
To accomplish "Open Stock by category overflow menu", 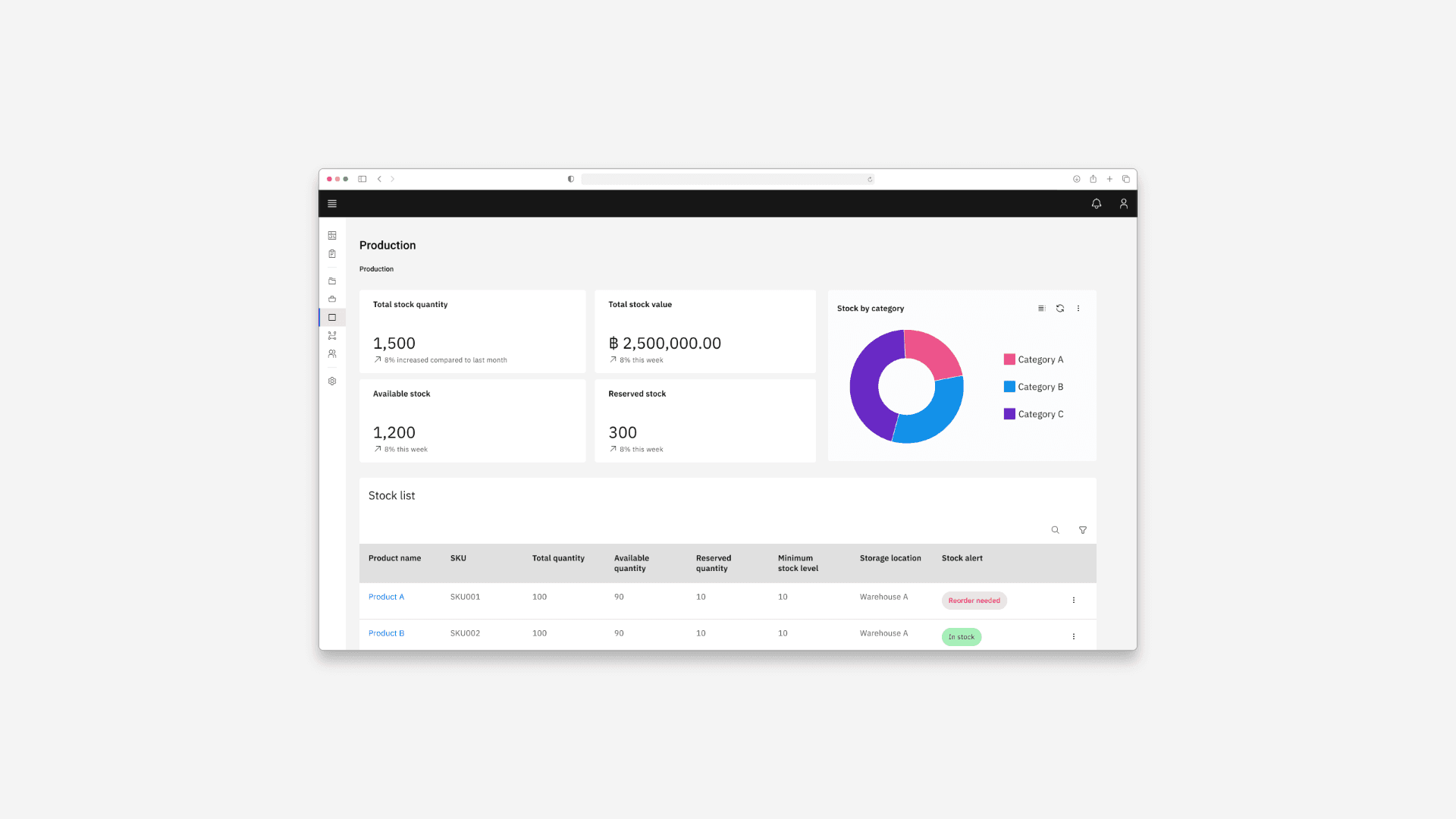I will coord(1078,309).
